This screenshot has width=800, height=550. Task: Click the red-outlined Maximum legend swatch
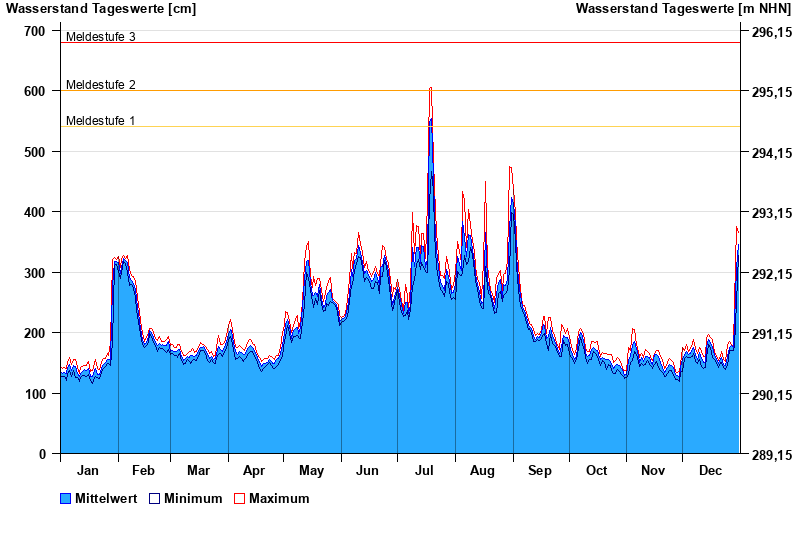(x=240, y=498)
